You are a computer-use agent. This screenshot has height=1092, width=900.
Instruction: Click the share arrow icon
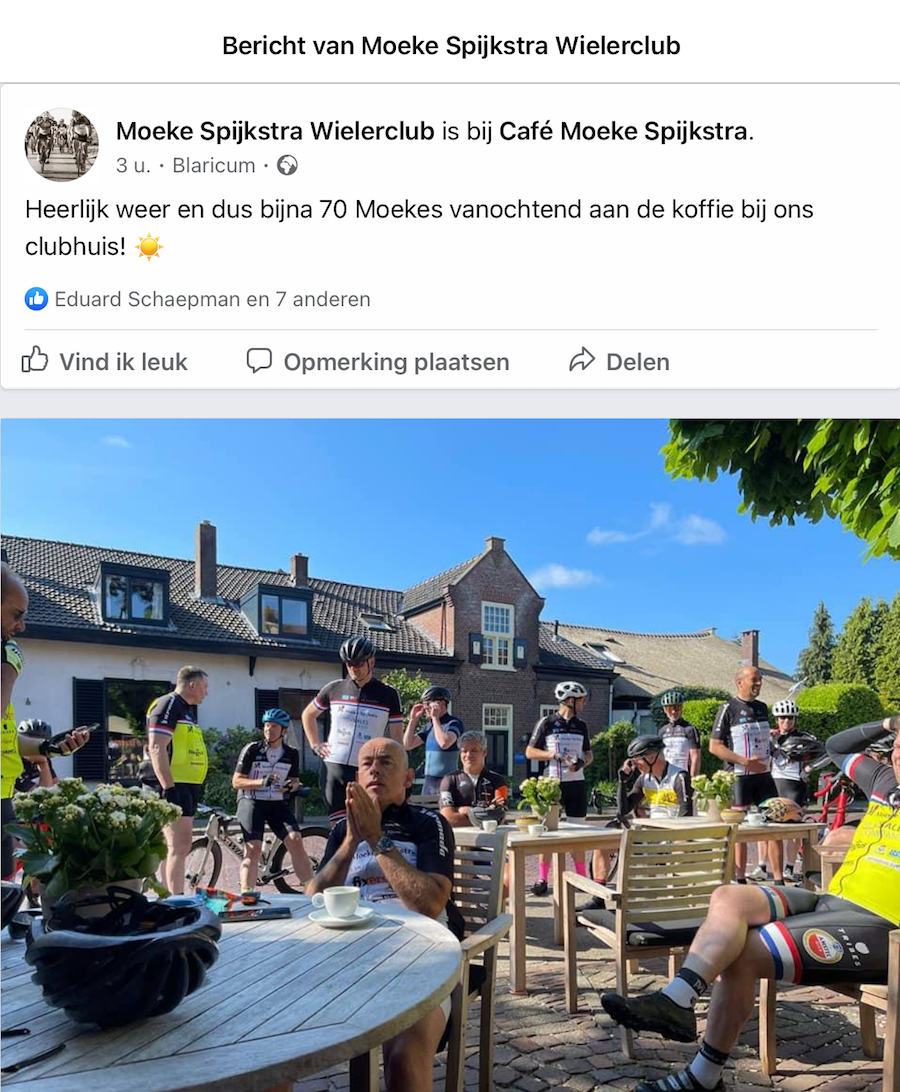pos(582,360)
